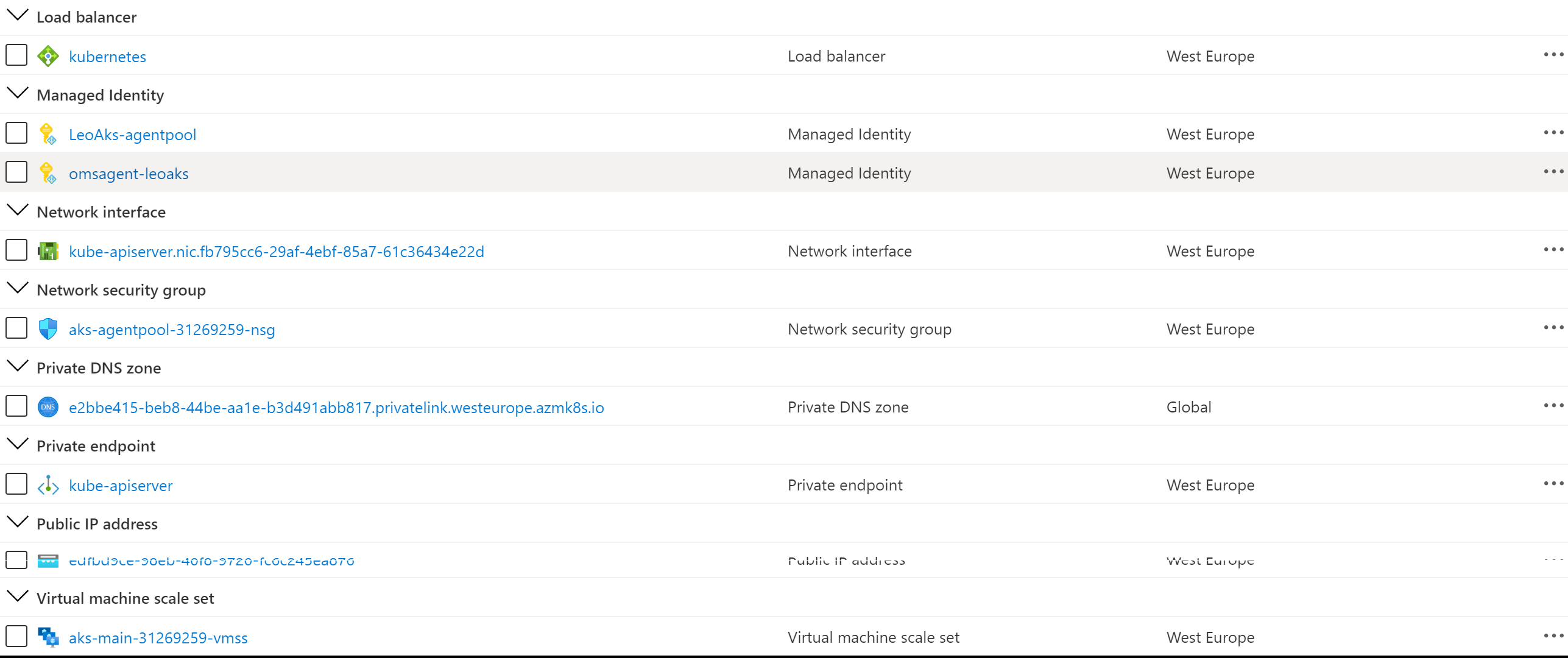Click the network security group shield icon
Screen dimensions: 1568x658
tap(48, 329)
